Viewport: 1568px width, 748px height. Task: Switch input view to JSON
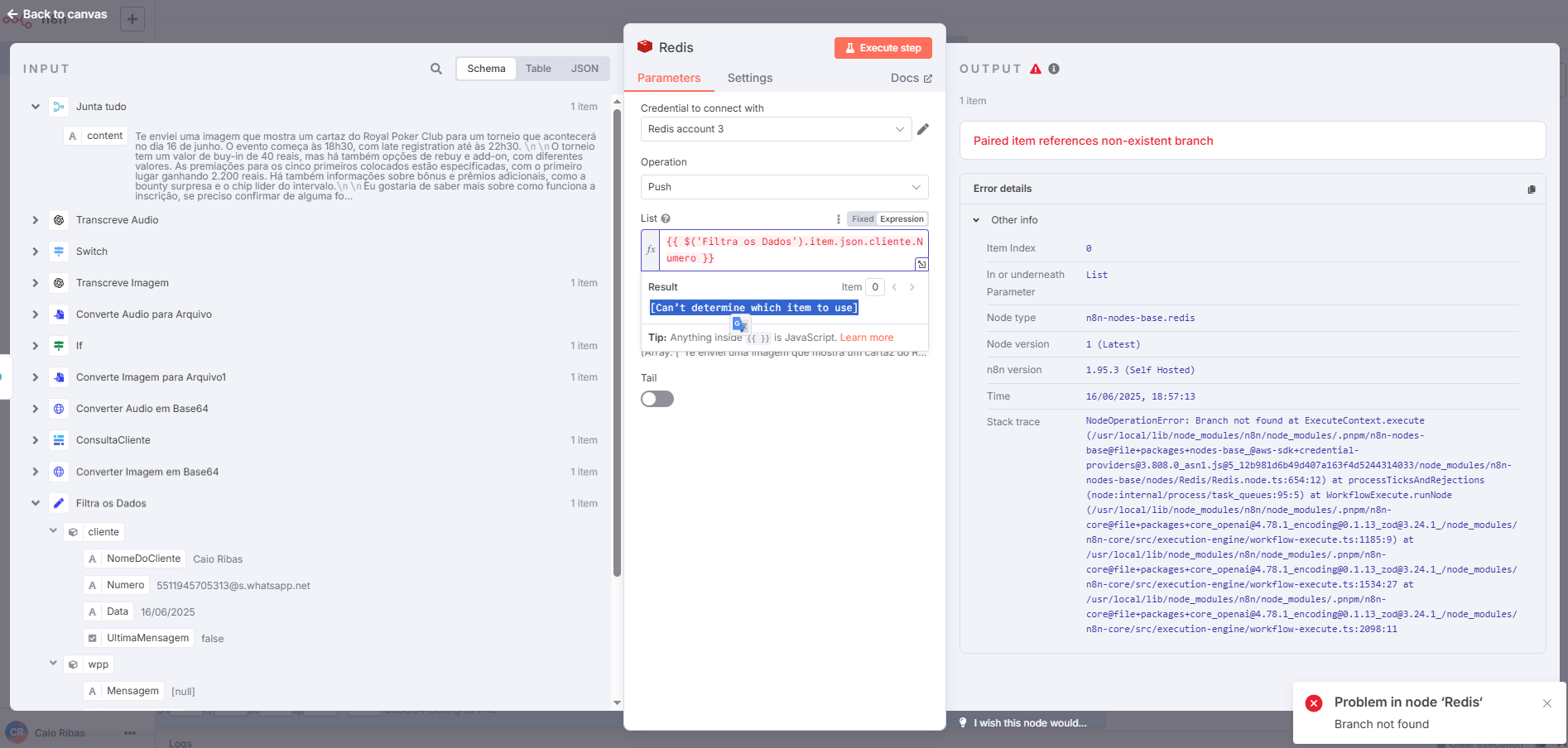point(584,69)
